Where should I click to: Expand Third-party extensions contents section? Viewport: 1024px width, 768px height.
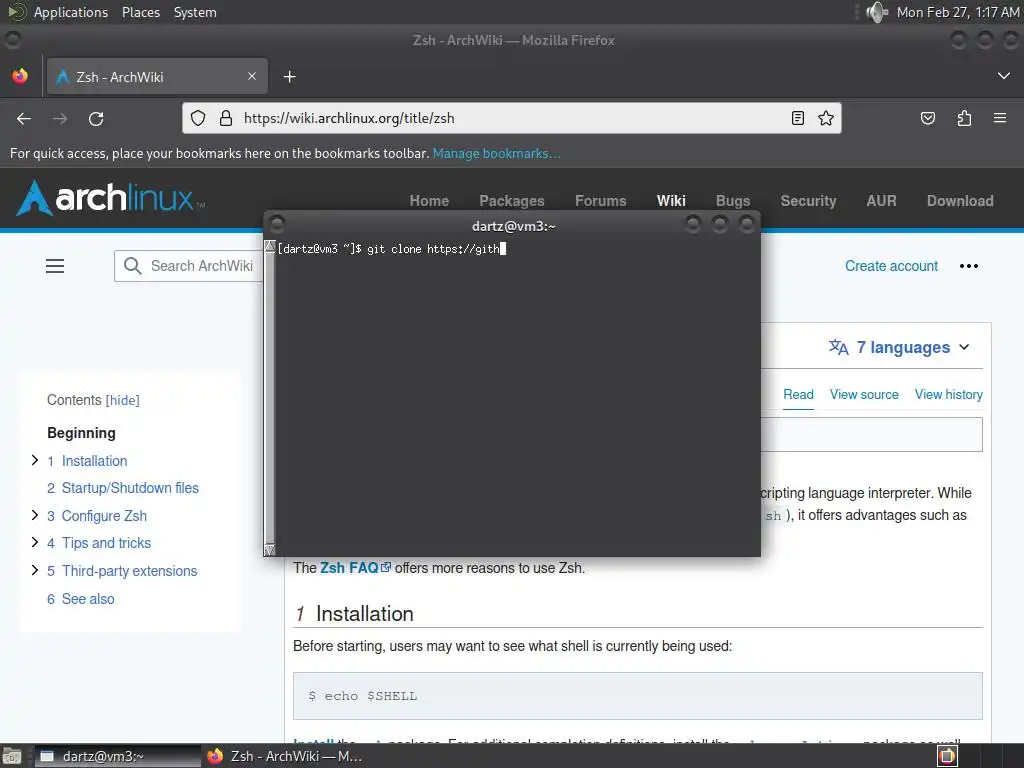click(x=35, y=570)
